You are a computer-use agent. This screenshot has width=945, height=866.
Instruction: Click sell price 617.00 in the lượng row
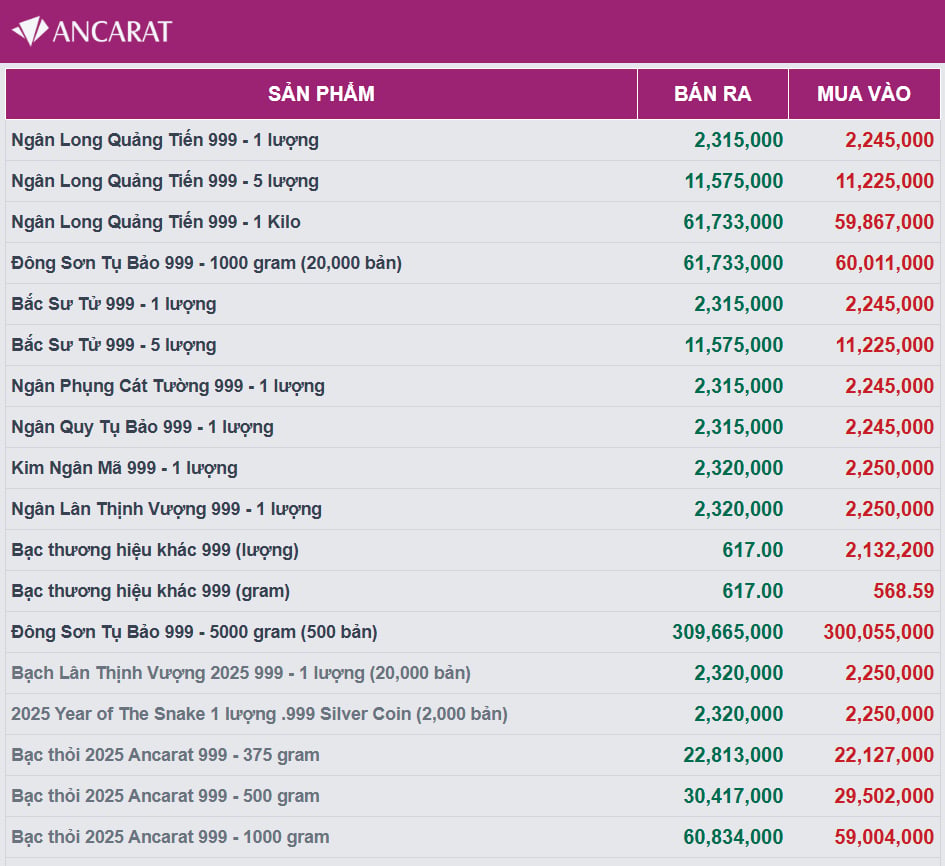(x=753, y=550)
